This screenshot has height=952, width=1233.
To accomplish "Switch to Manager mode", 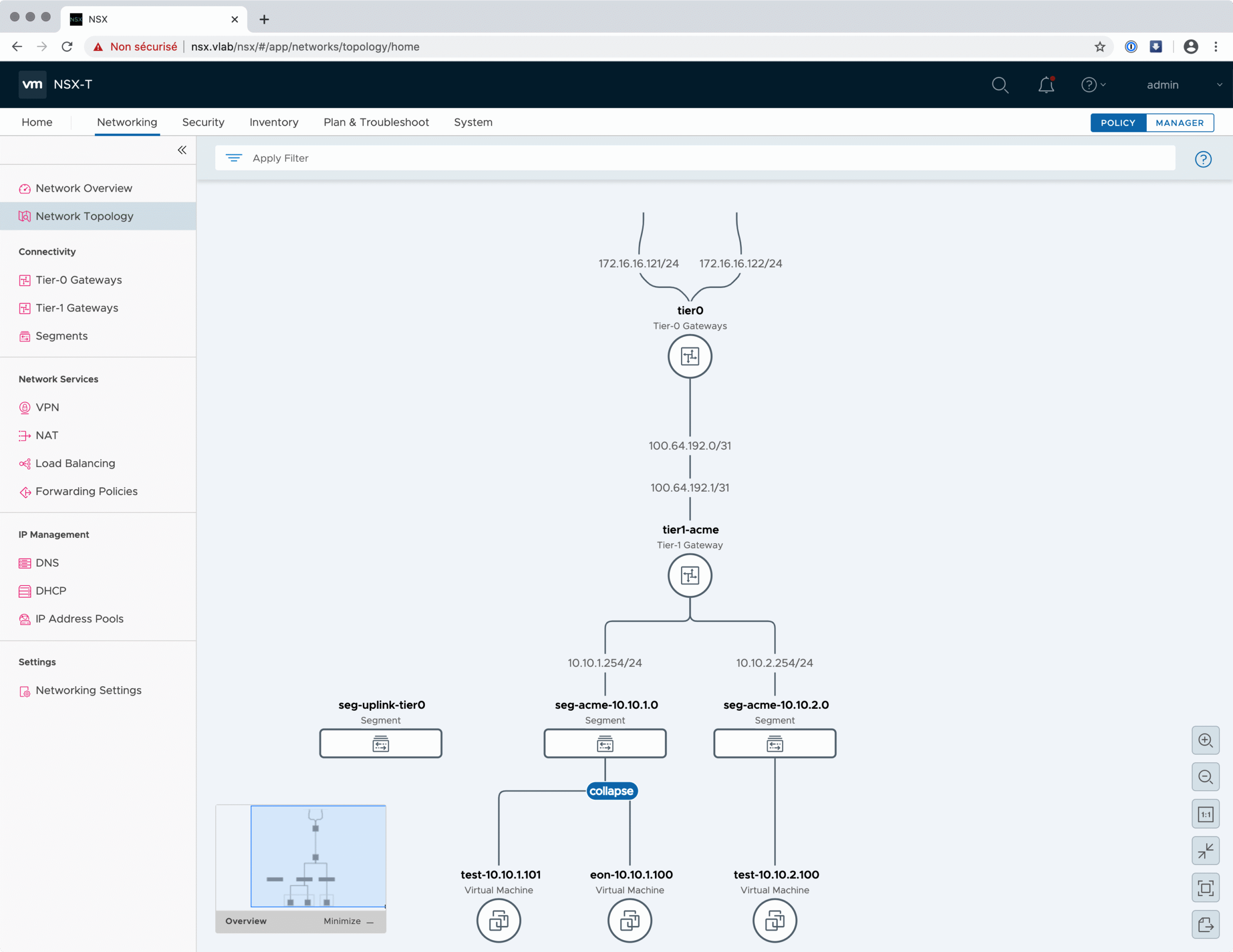I will (1179, 122).
